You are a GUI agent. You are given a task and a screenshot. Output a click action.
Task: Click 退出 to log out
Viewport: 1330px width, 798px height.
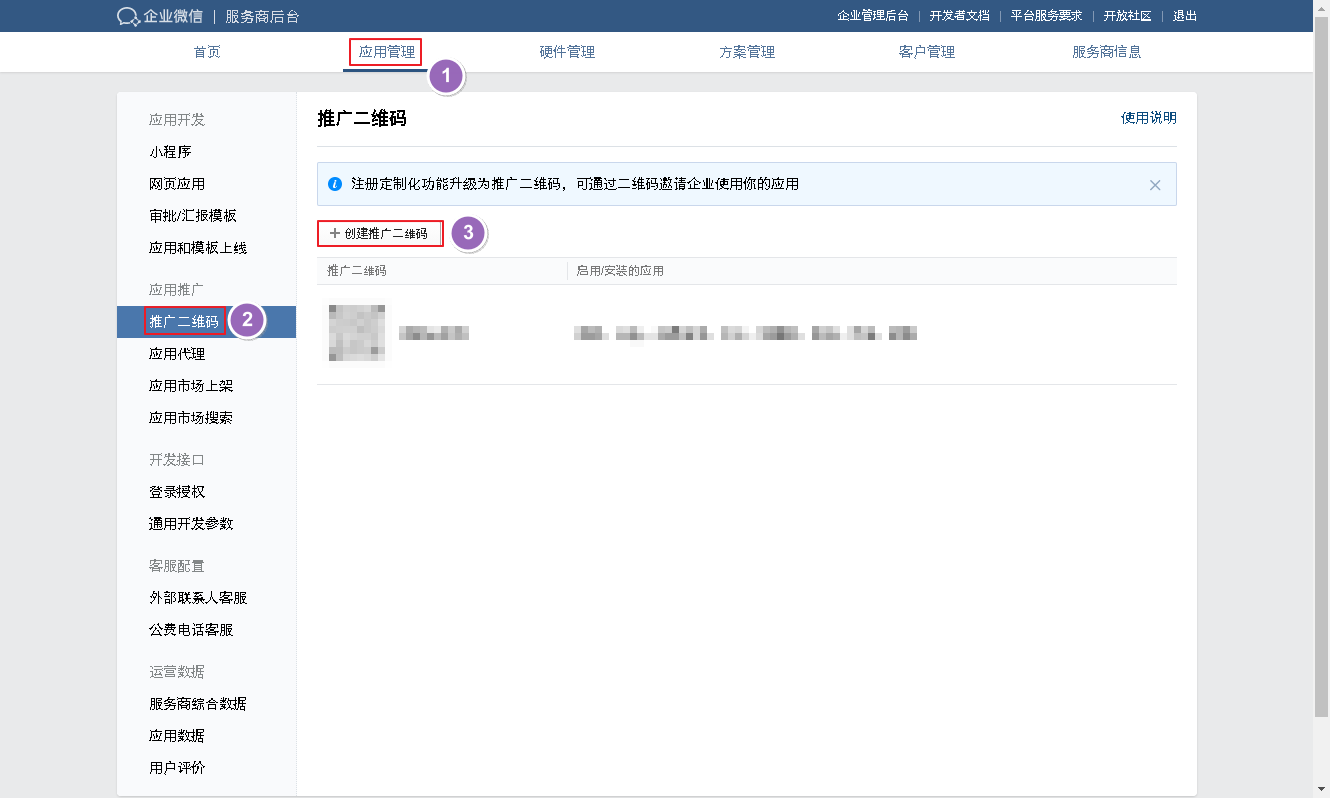coord(1185,16)
